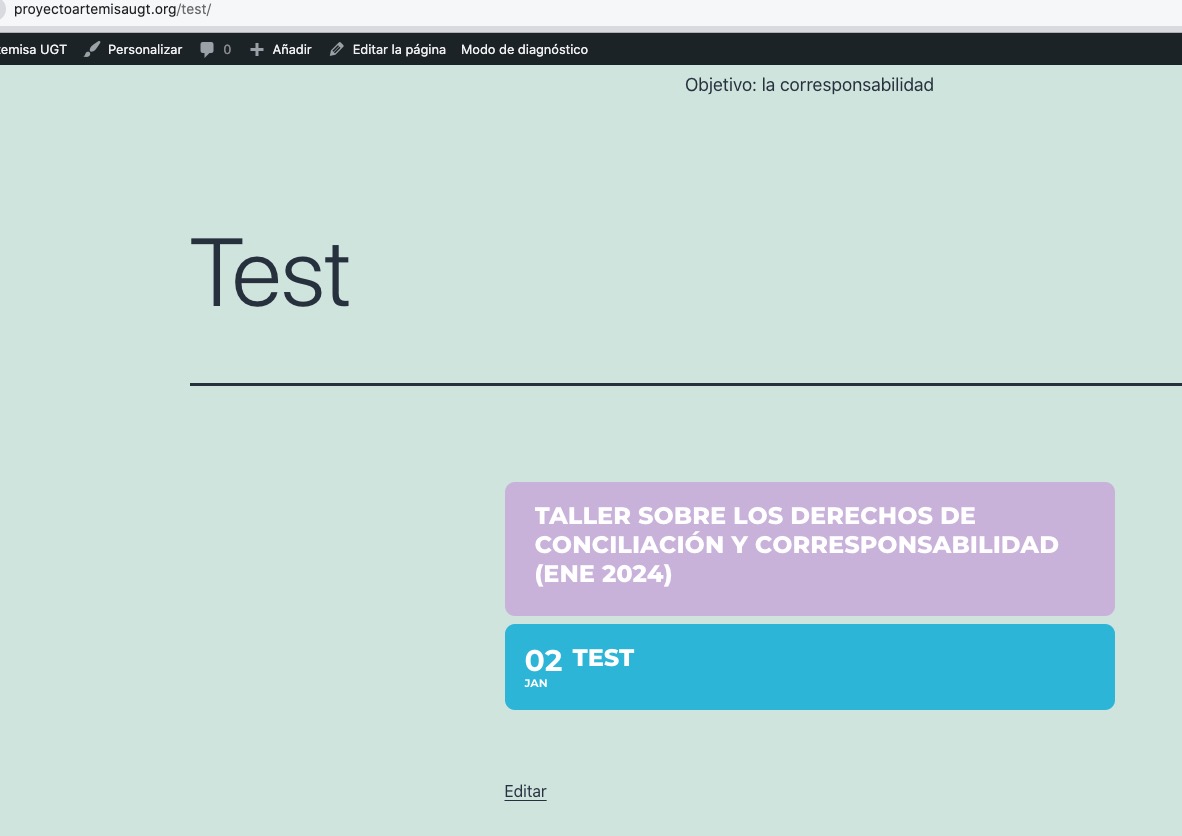Click the Personalizar paintbrush icon
The height and width of the screenshot is (836, 1182).
(91, 50)
